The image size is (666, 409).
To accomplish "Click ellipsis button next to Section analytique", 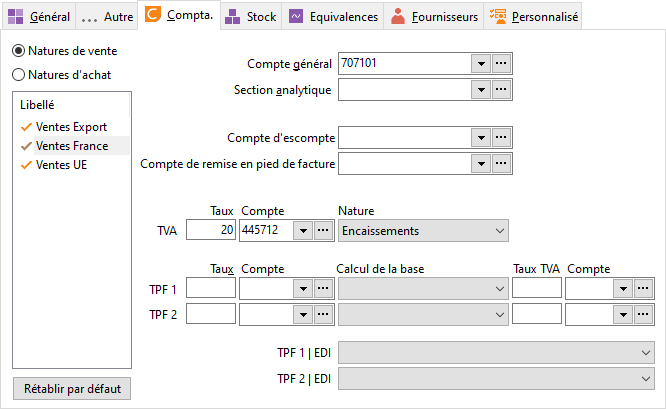I will [501, 90].
